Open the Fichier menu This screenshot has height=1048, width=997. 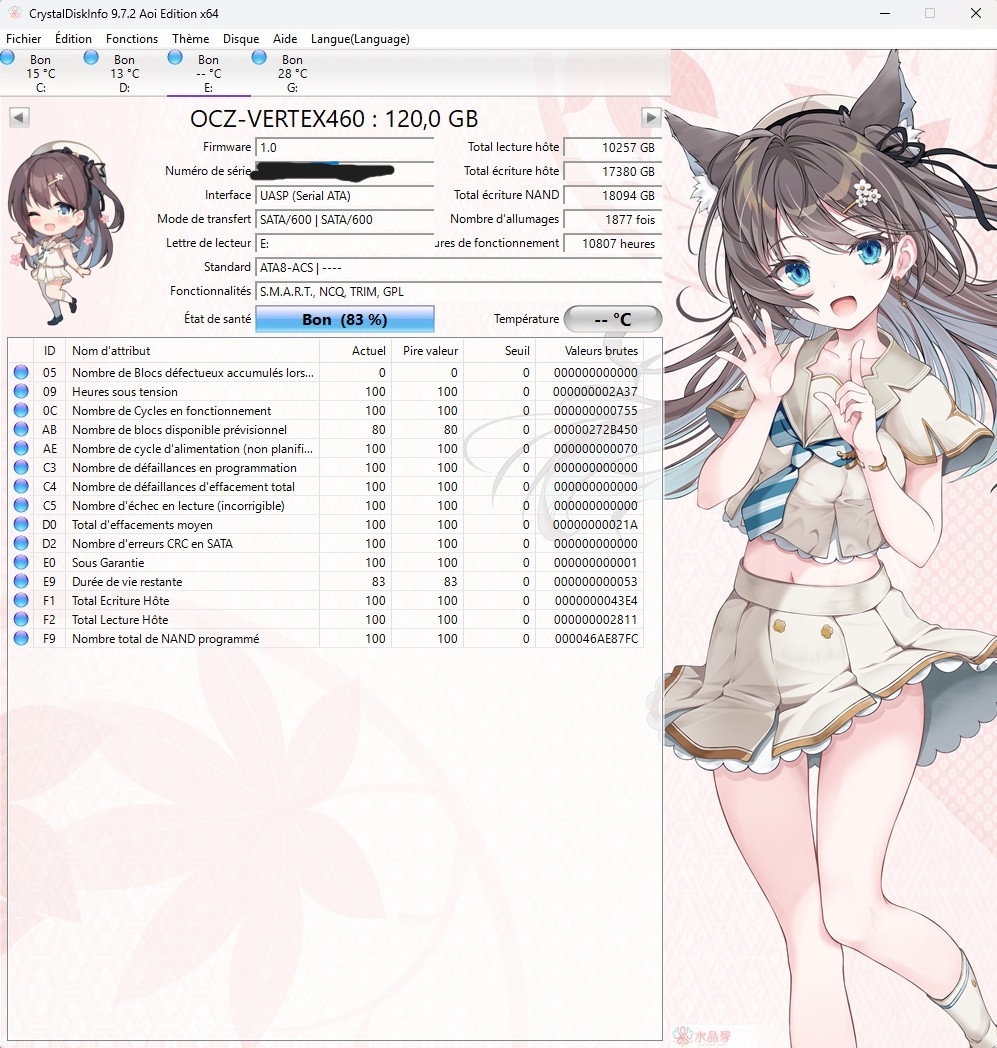[x=24, y=39]
